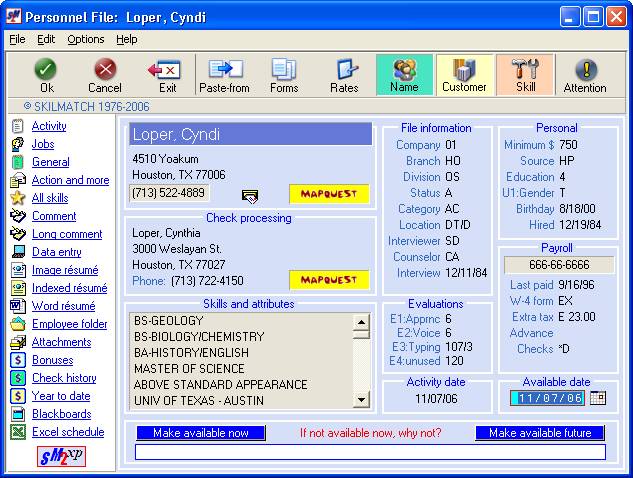Screen dimensions: 633x478
Task: Click the Loper, Cyndi name header
Action: click(x=250, y=134)
